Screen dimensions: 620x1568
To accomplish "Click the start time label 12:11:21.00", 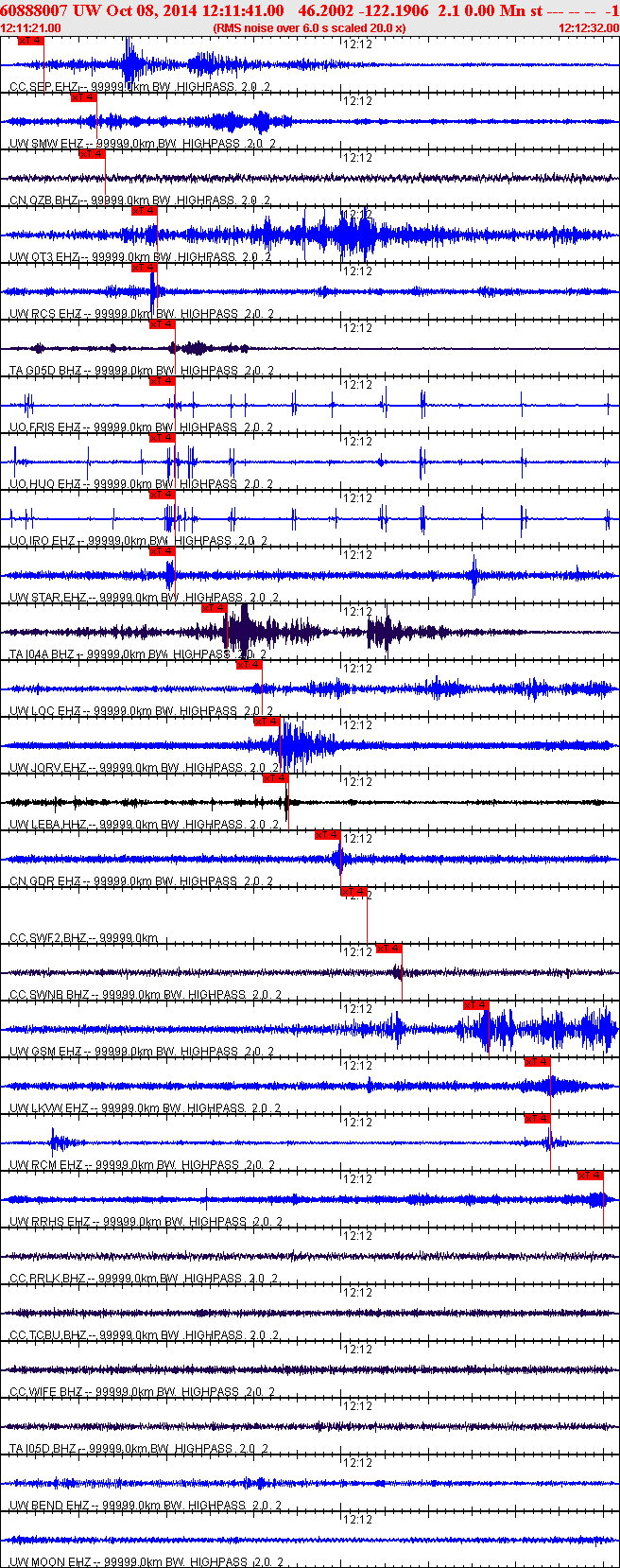I will tap(30, 28).
